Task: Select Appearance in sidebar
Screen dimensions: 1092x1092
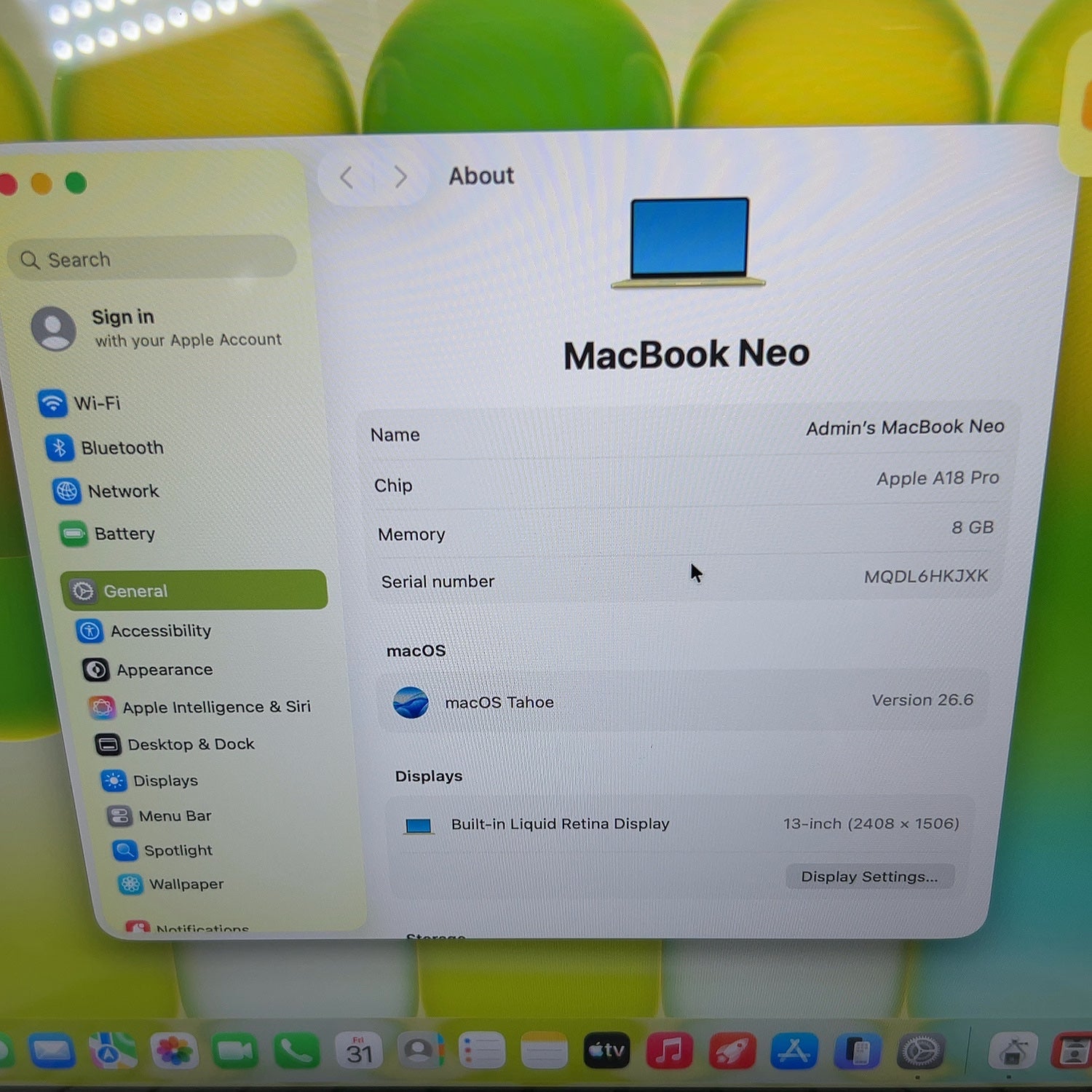Action: (x=148, y=669)
